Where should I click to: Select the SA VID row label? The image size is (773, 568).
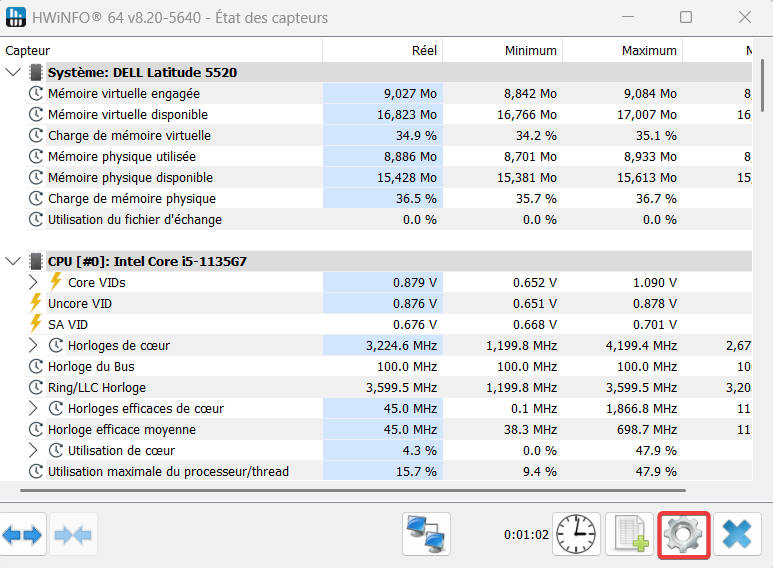pos(68,324)
